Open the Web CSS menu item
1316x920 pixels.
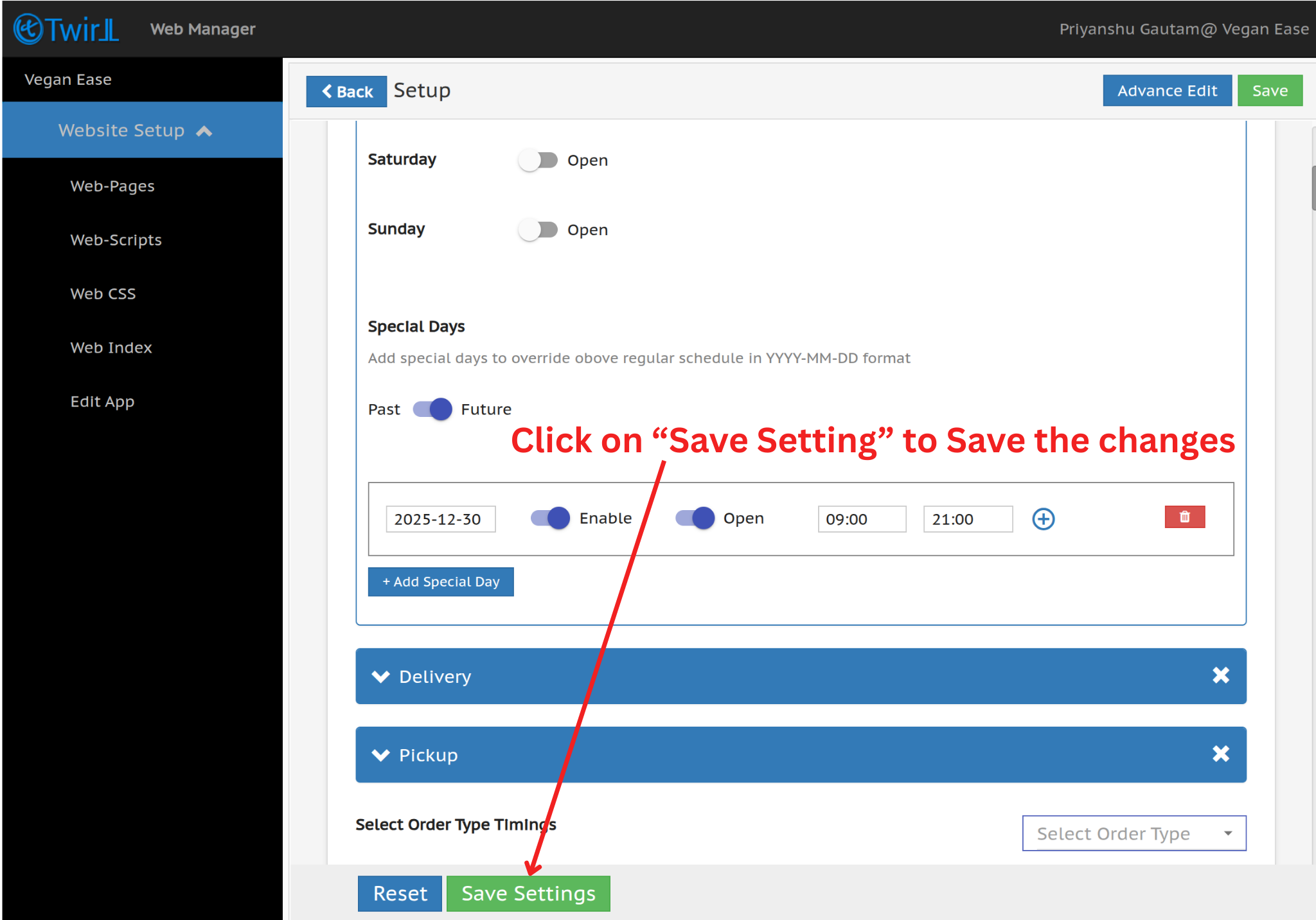103,294
